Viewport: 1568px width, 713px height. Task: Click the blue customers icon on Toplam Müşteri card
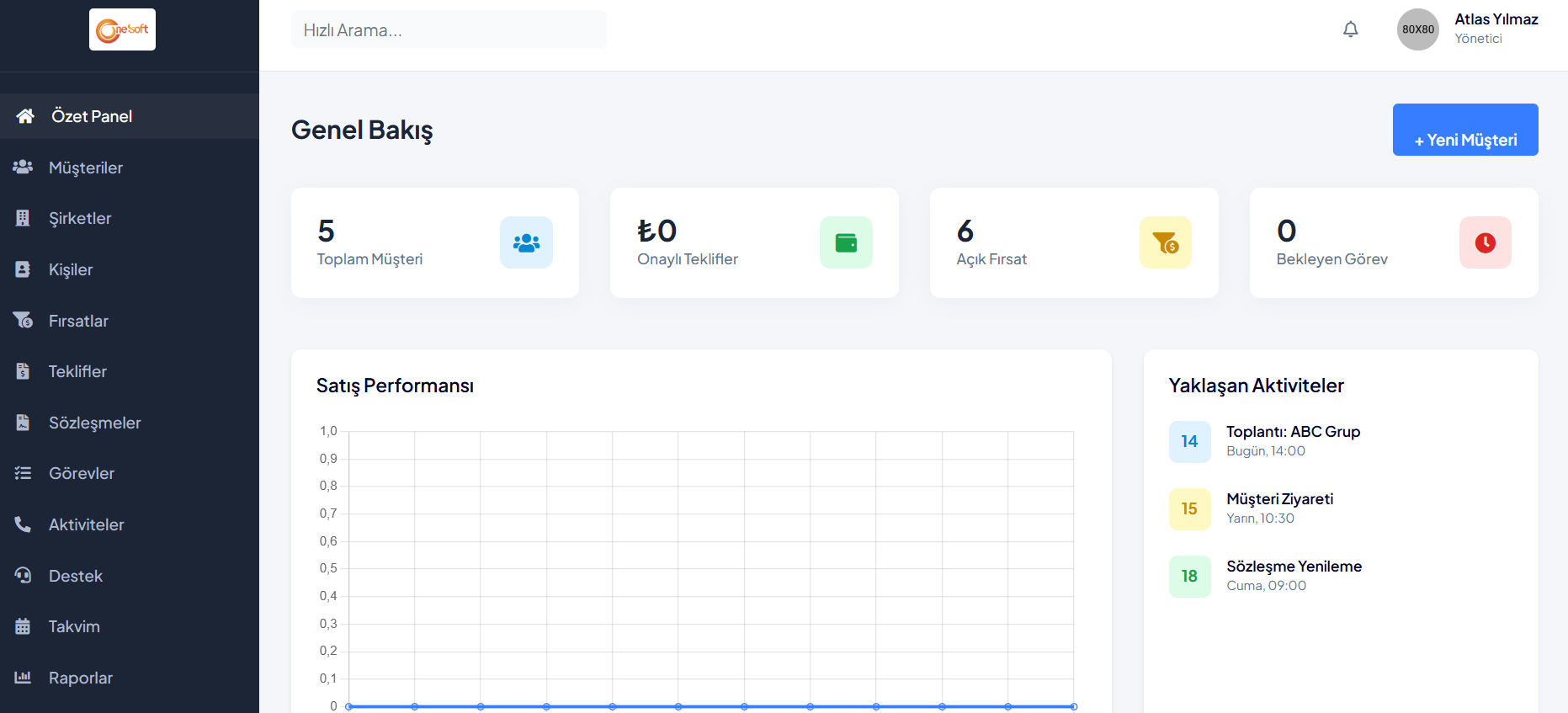point(526,243)
